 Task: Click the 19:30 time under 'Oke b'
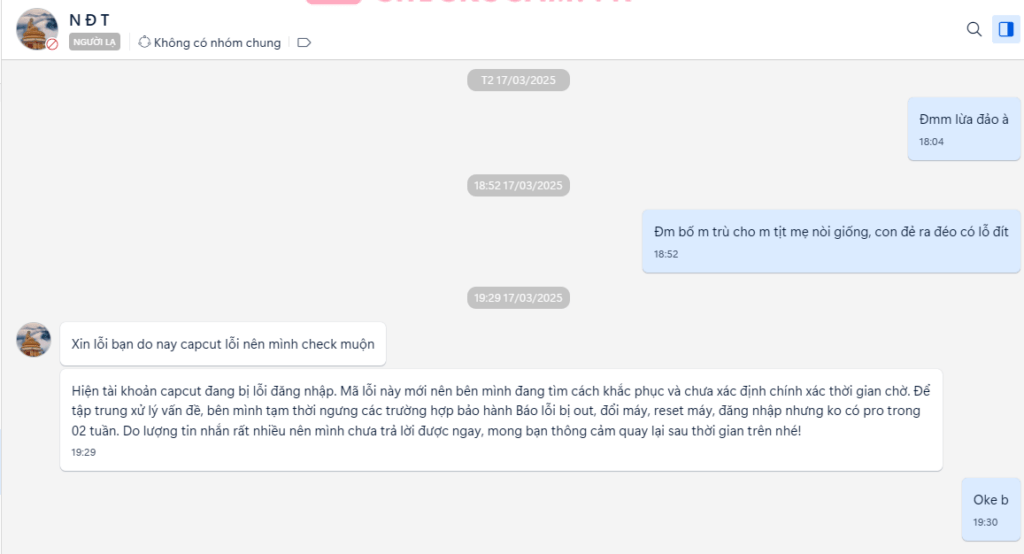point(985,522)
